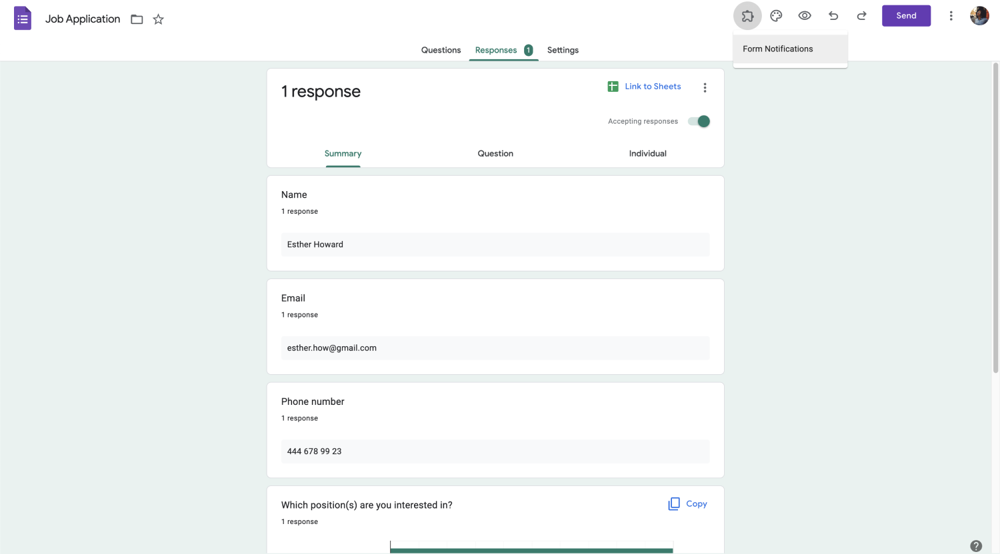Viewport: 1000px width, 554px height.
Task: Open the three-dot menu beside Send
Action: point(951,16)
